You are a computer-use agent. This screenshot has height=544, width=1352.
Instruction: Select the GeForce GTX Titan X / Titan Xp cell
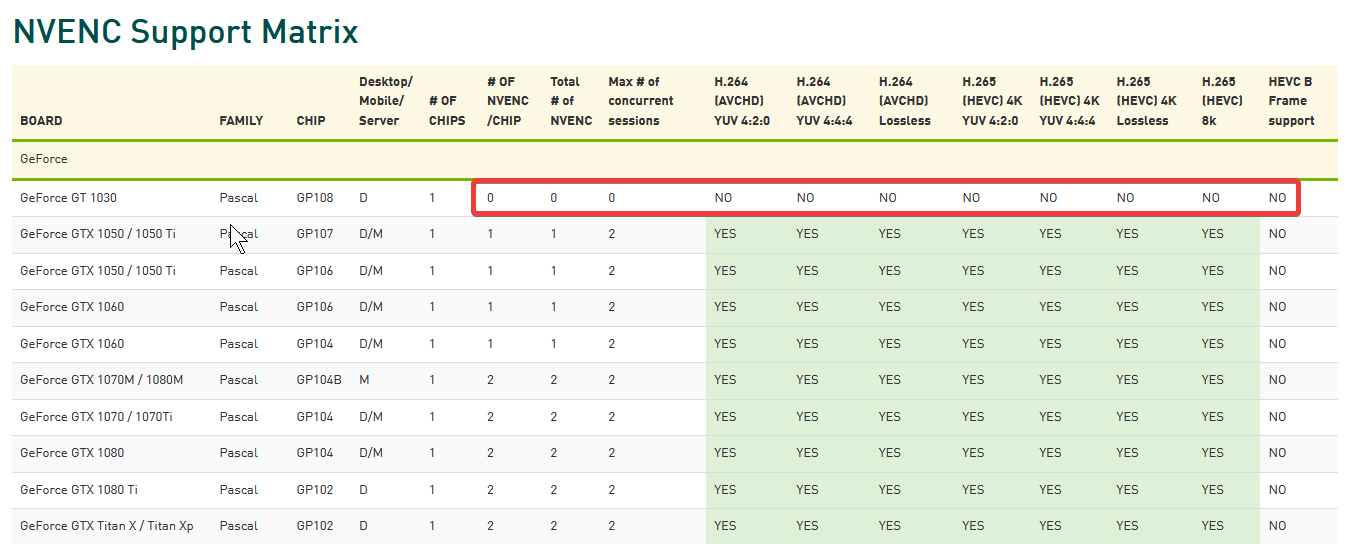click(106, 526)
